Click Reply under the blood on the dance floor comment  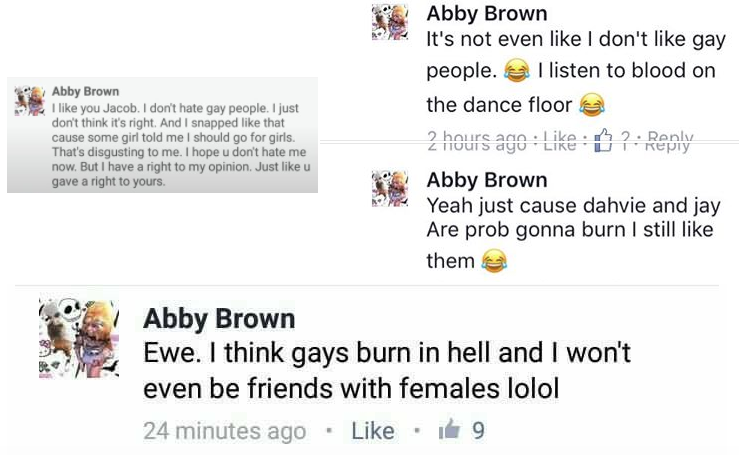coord(670,141)
